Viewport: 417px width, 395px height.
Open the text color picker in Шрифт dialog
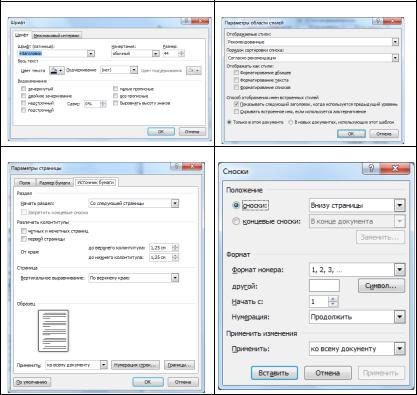coord(56,70)
